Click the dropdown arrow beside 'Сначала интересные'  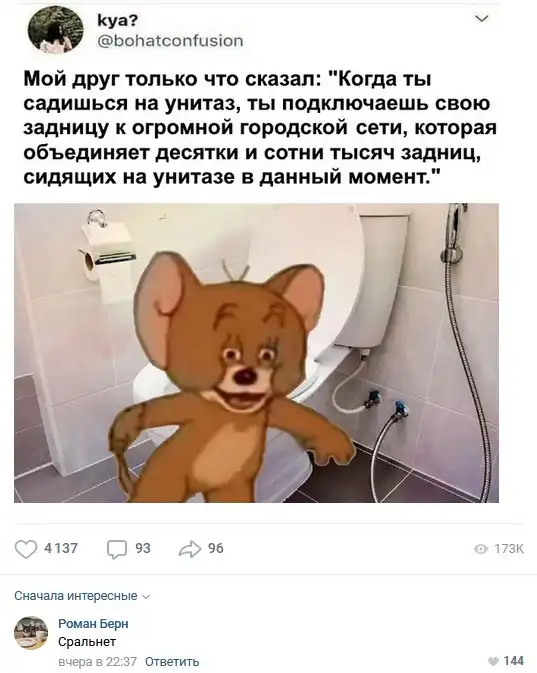[146, 597]
